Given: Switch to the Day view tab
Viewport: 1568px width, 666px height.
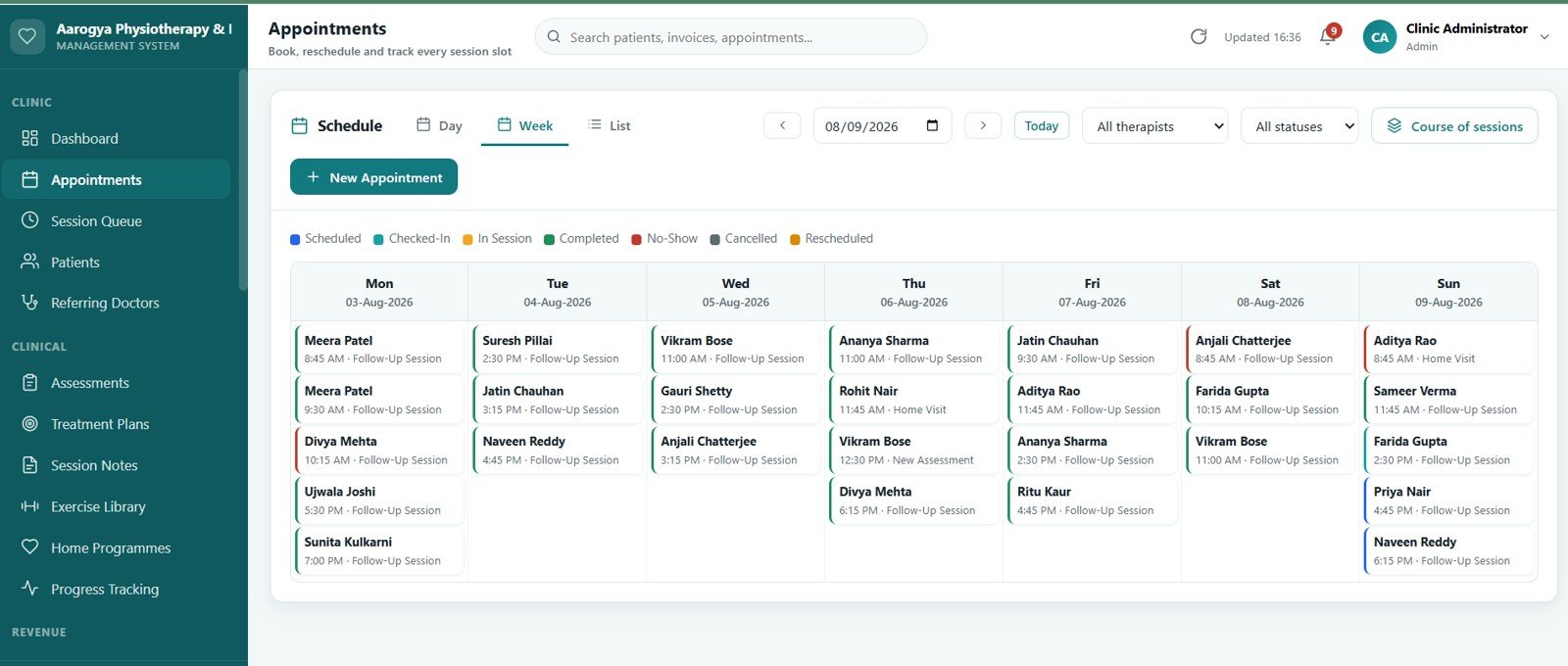Looking at the screenshot, I should 439,125.
